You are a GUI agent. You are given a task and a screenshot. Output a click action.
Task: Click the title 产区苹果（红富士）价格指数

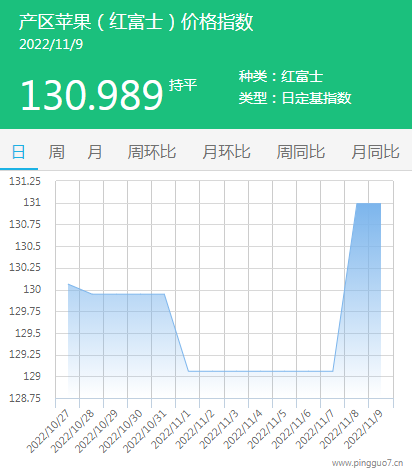click(x=136, y=22)
